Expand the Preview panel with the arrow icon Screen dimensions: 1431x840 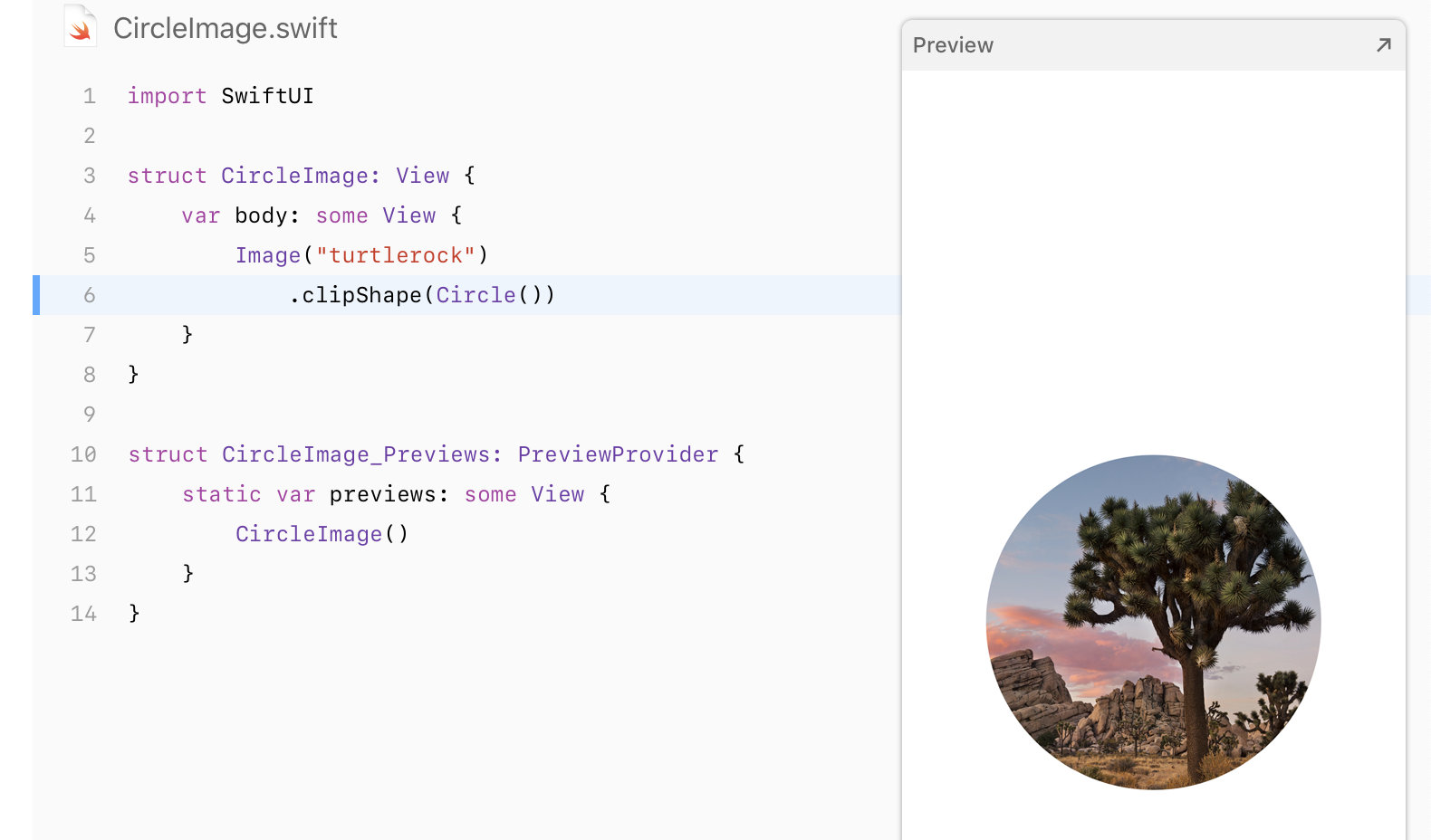[x=1383, y=45]
